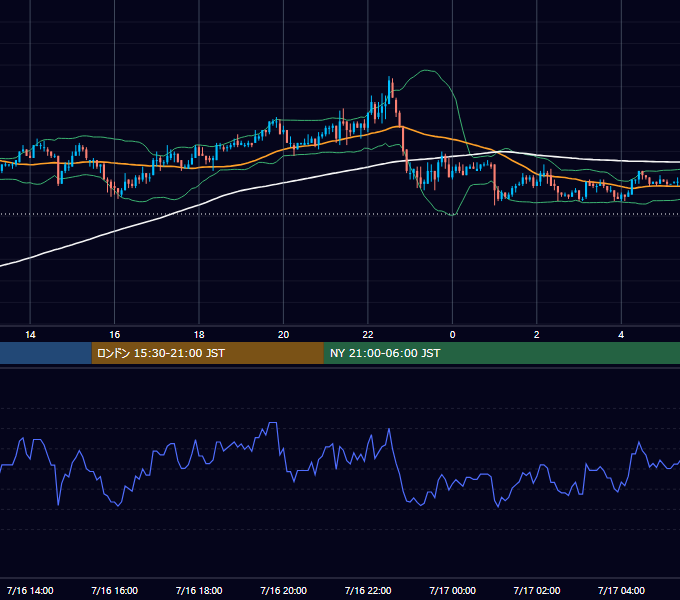
Task: Click the 16 hour label on price axis
Action: click(114, 335)
